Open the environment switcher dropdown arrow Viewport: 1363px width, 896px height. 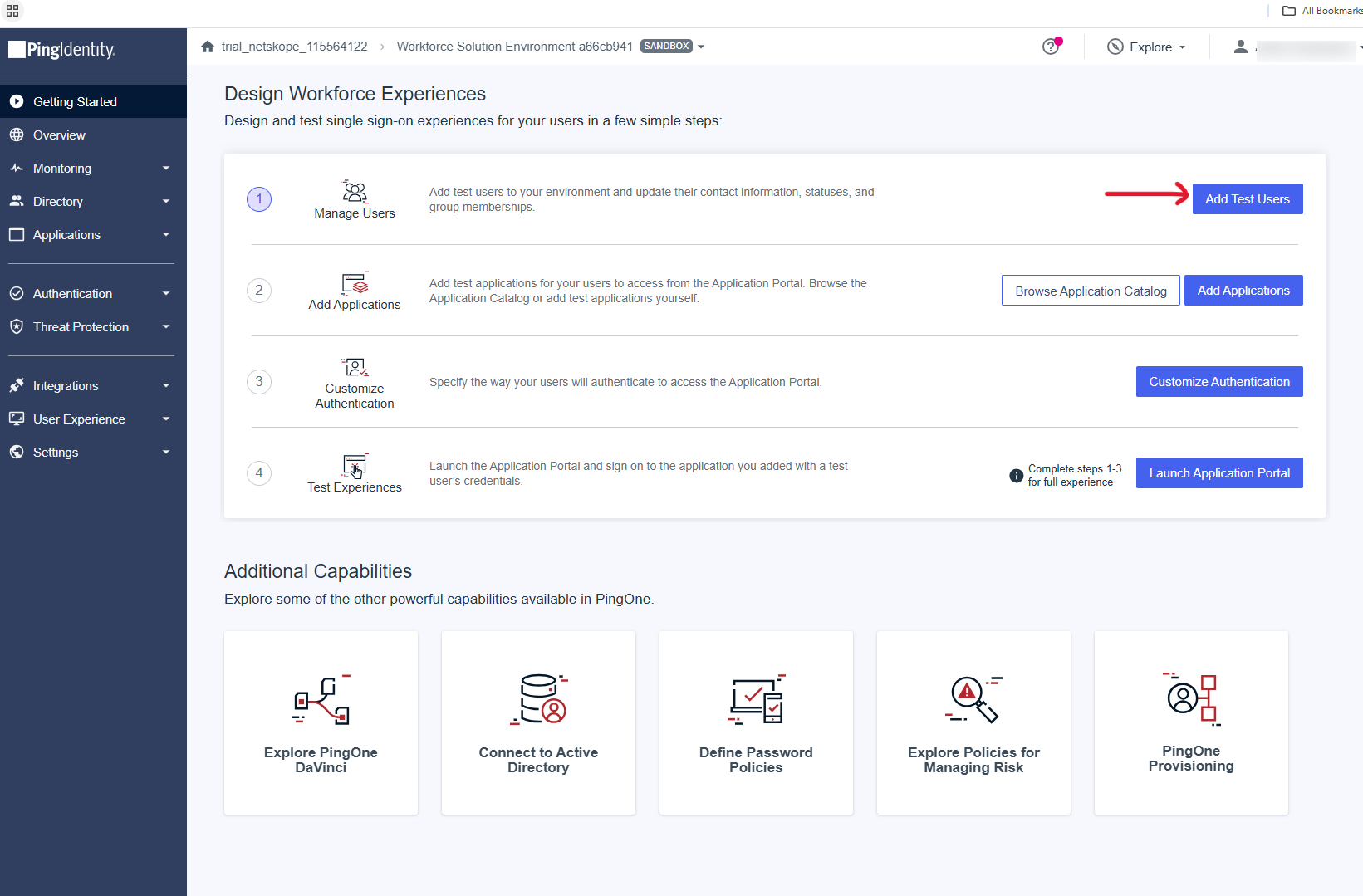pos(701,47)
